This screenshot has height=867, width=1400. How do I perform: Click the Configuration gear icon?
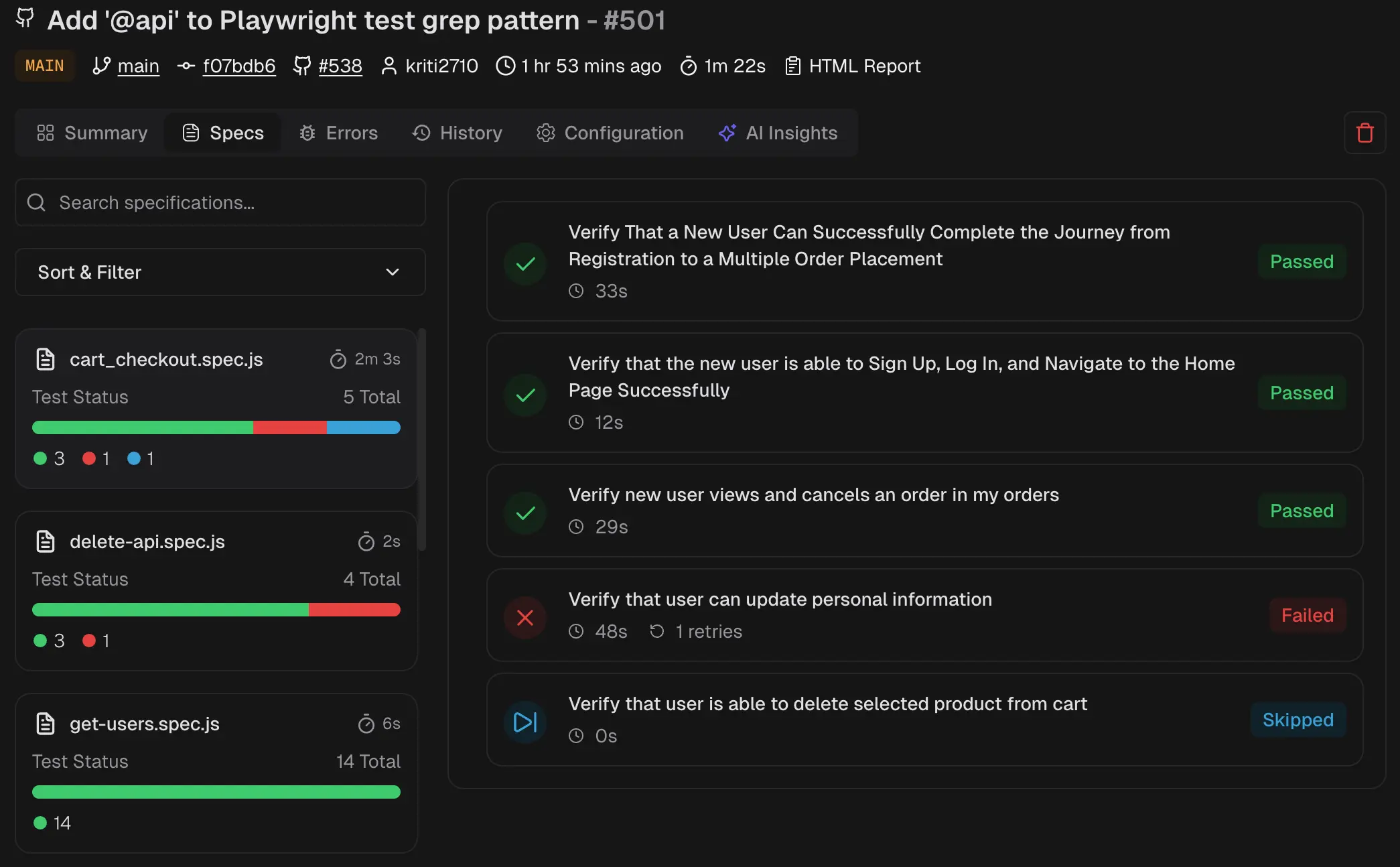pyautogui.click(x=546, y=133)
